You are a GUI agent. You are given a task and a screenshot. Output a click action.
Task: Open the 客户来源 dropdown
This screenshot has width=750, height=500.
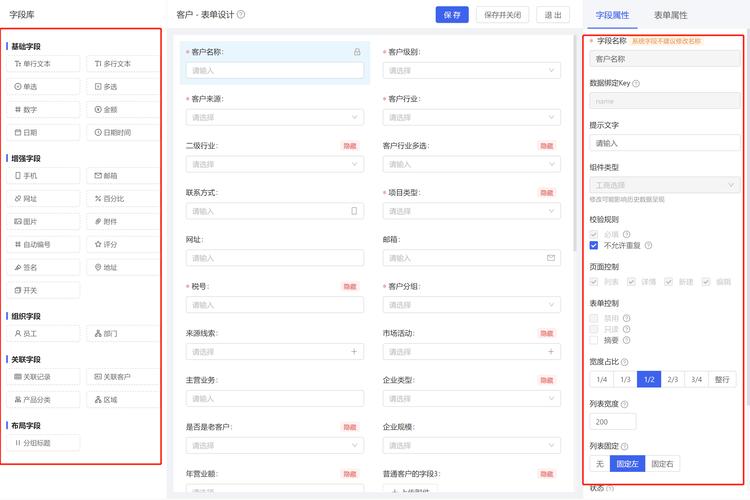point(275,117)
